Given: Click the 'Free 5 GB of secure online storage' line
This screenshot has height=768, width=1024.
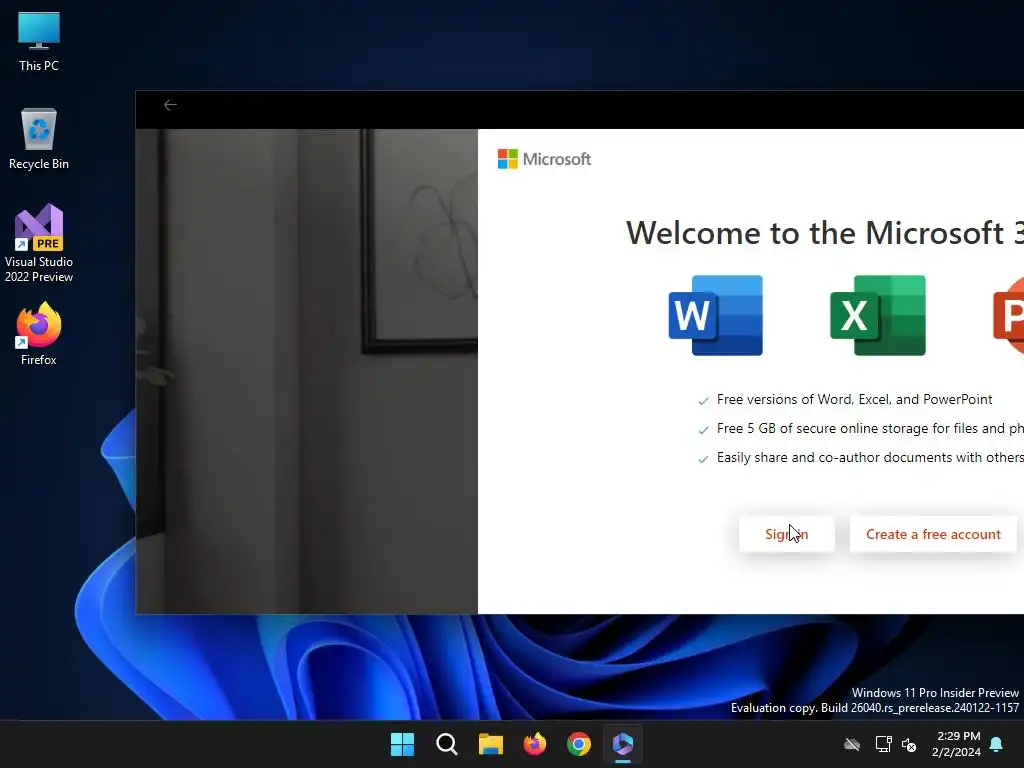Looking at the screenshot, I should (870, 428).
